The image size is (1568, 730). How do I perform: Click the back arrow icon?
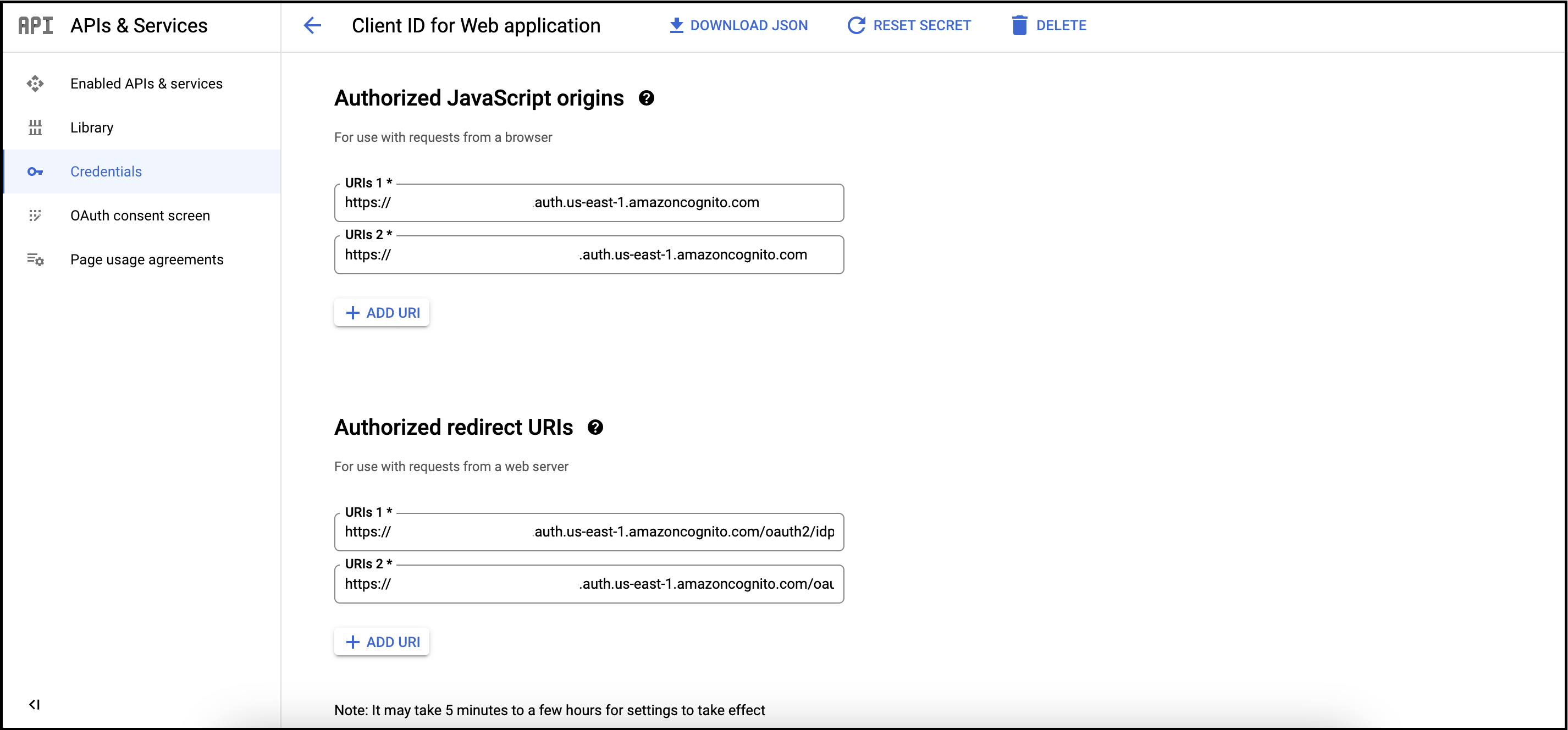click(x=312, y=26)
